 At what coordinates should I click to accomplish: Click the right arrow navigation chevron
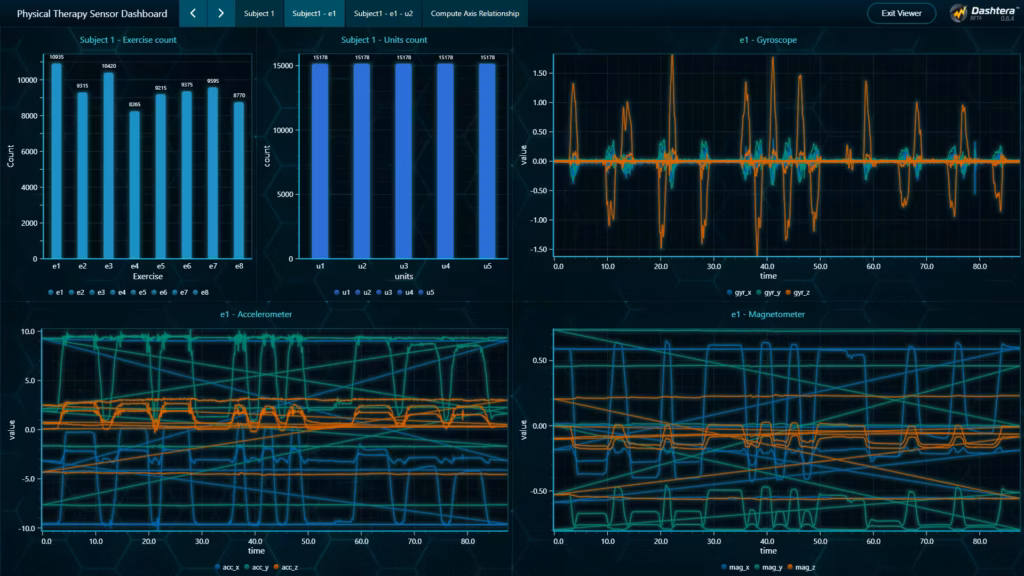coord(219,13)
